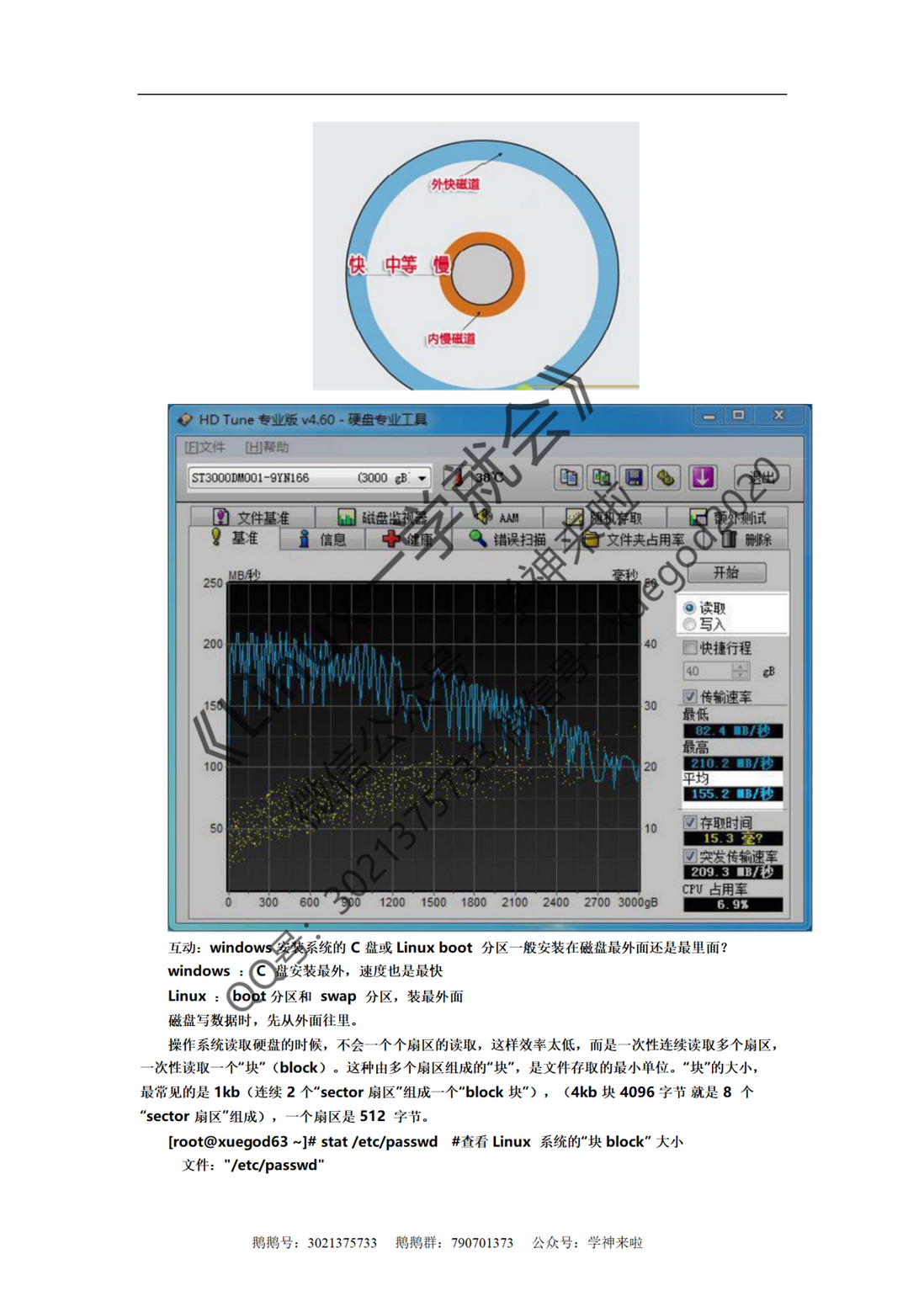Click the copy screenshot to clipboard icon
The height and width of the screenshot is (1307, 924).
(x=601, y=478)
